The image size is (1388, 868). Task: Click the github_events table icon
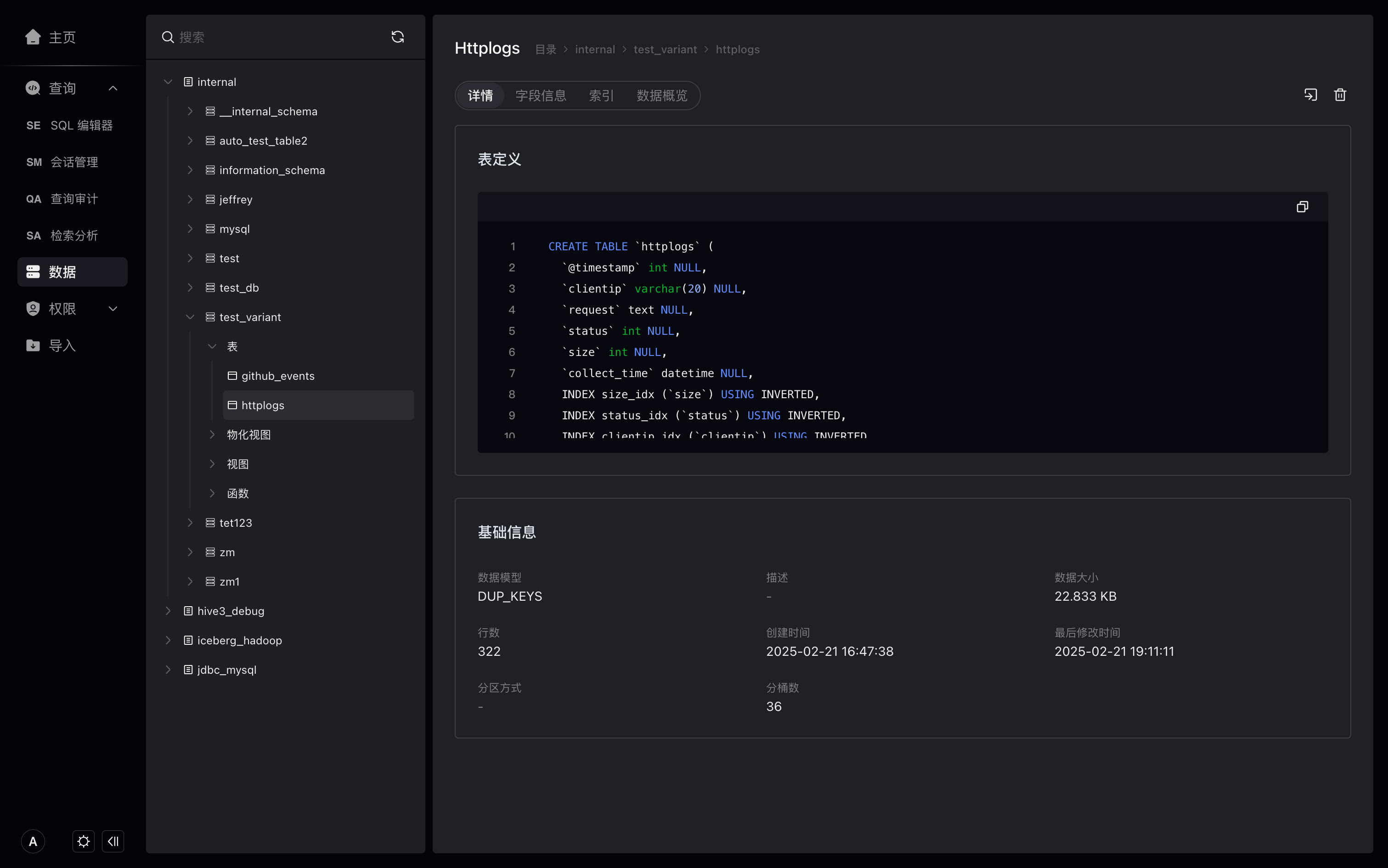pyautogui.click(x=232, y=376)
